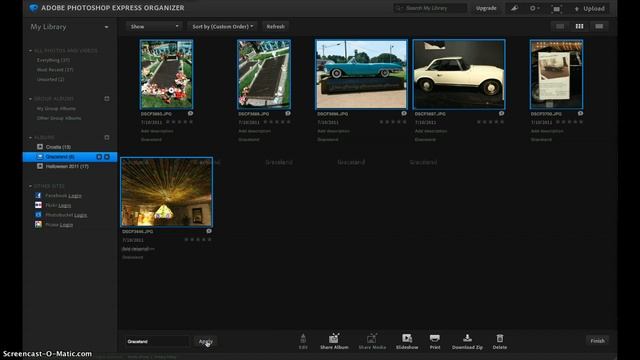Click the Refresh button
The width and height of the screenshot is (640, 360).
click(x=276, y=27)
